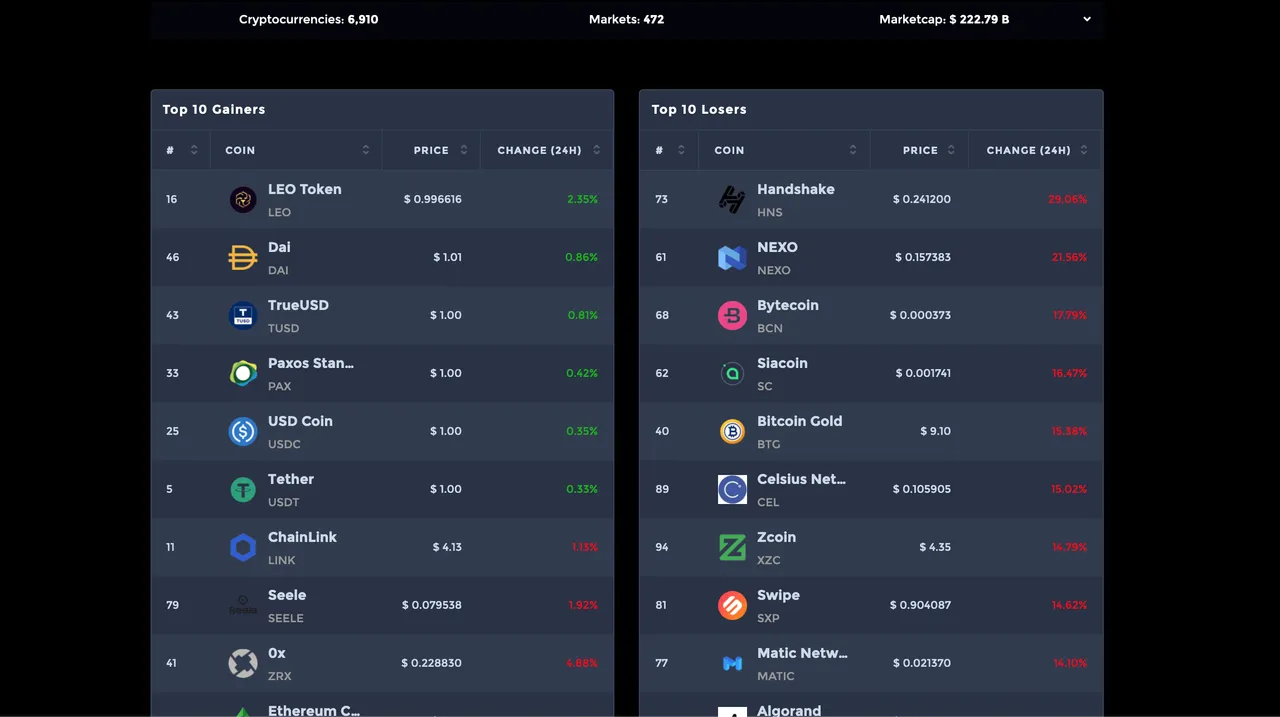Click the Celsius Network coin logo
This screenshot has height=717, width=1280.
coord(732,489)
